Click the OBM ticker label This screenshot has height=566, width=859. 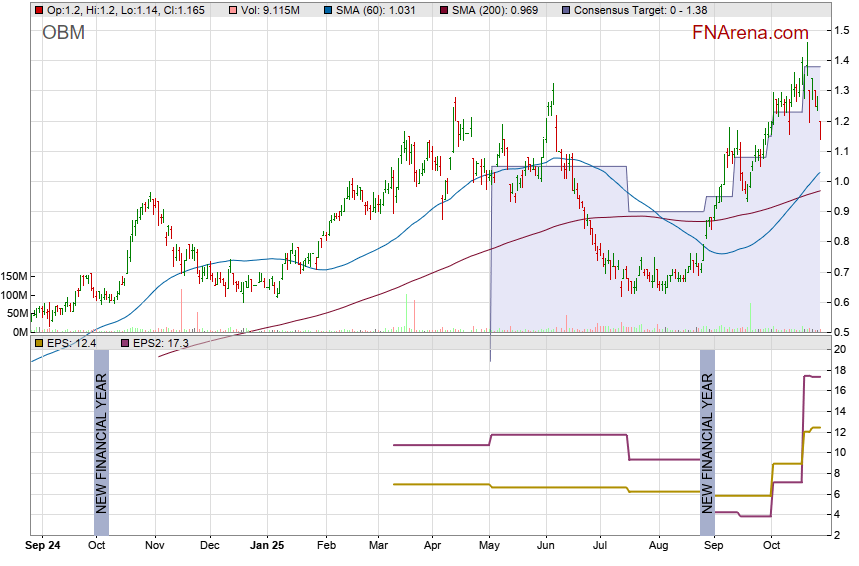click(x=63, y=33)
